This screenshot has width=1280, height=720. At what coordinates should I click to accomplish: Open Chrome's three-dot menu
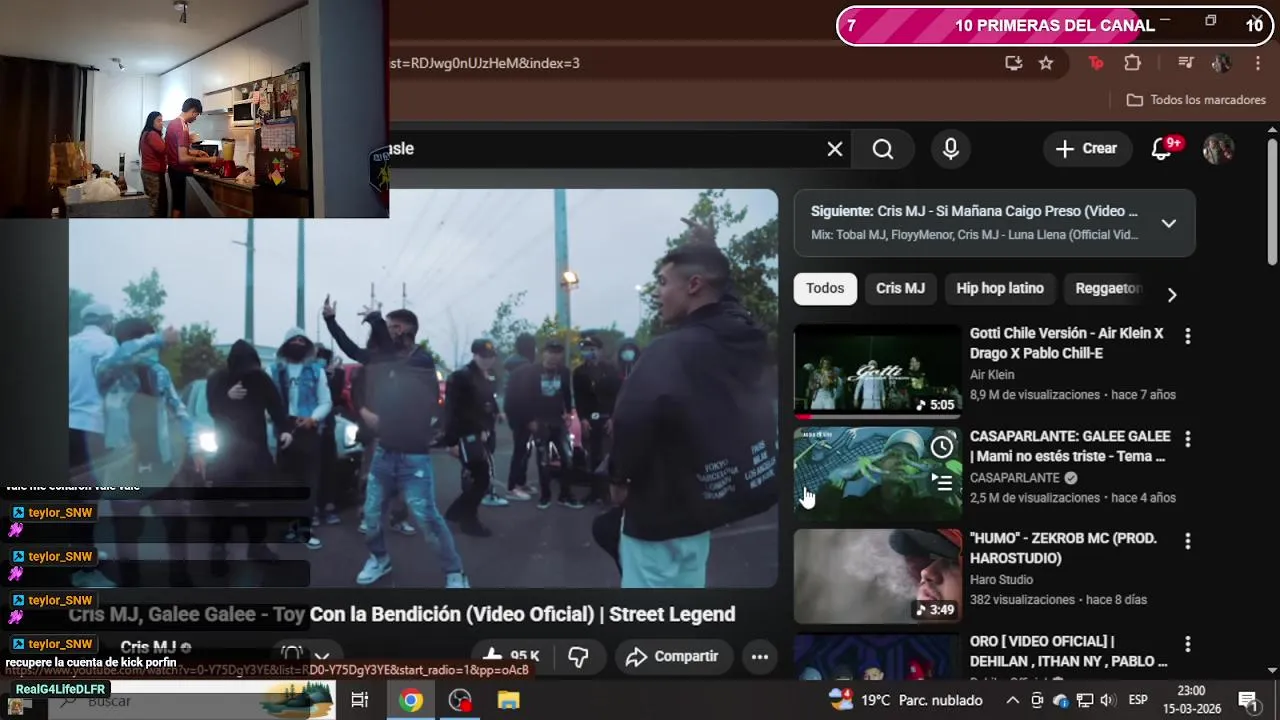tap(1258, 63)
